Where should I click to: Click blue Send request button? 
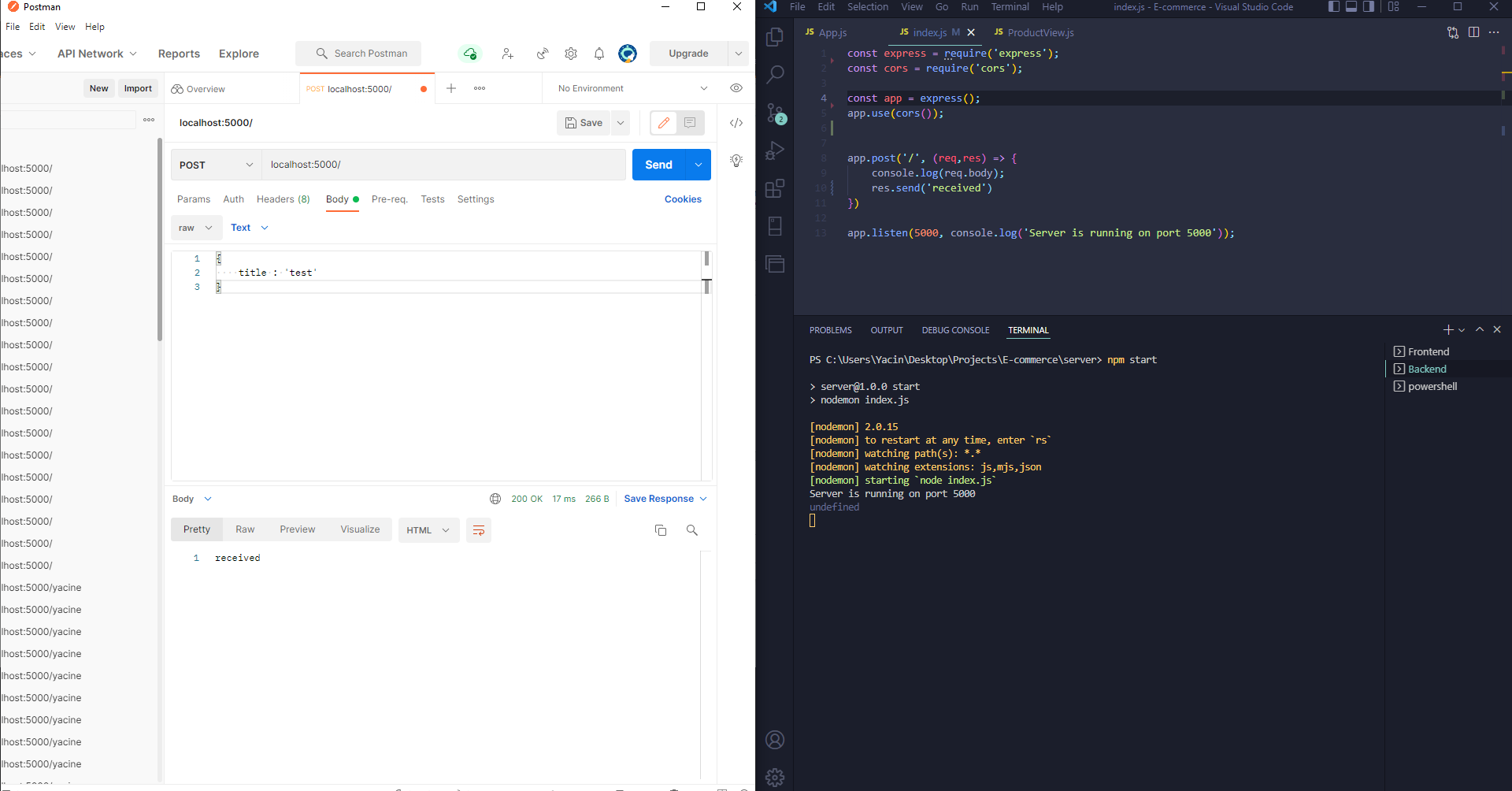point(658,165)
